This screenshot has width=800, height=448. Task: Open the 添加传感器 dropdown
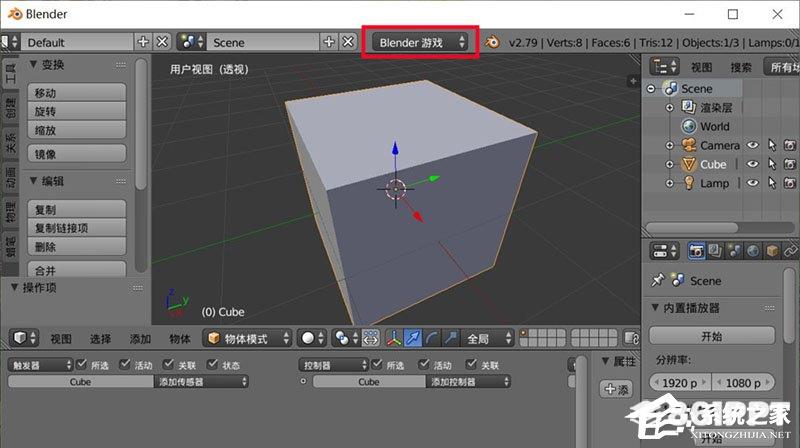201,382
